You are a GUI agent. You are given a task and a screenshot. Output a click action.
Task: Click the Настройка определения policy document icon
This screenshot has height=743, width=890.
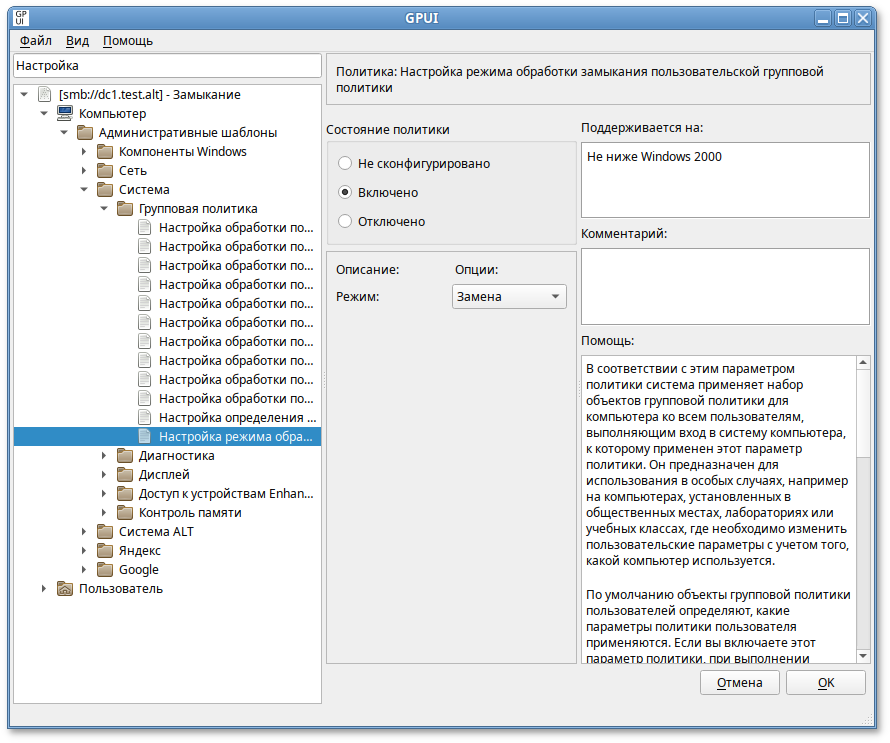(145, 417)
